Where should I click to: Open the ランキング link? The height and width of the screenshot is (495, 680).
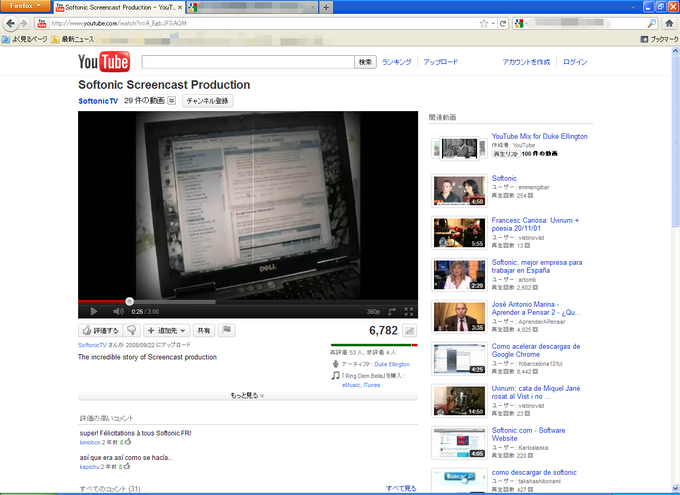(396, 62)
